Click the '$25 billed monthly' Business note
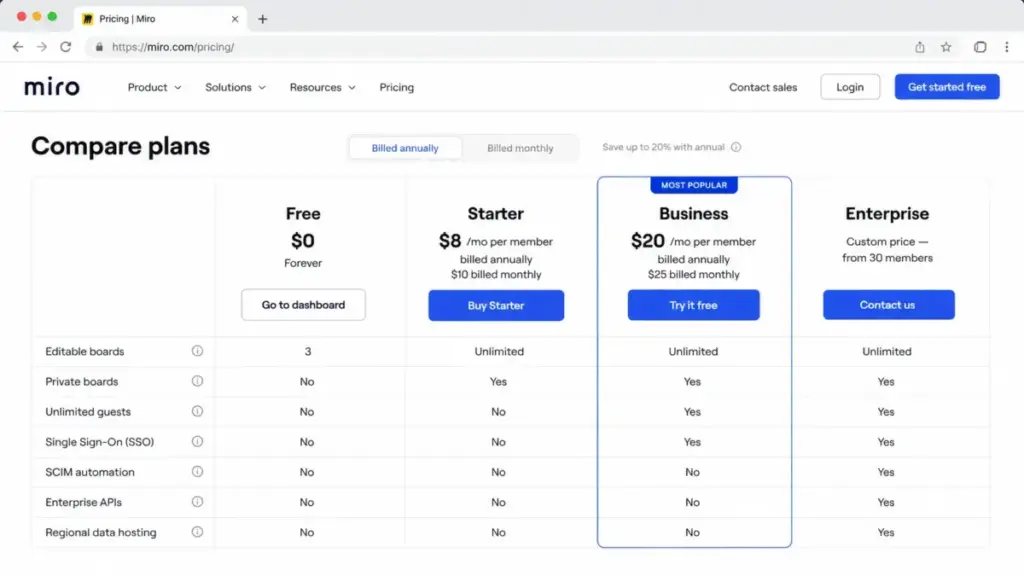This screenshot has width=1024, height=576. (x=694, y=274)
